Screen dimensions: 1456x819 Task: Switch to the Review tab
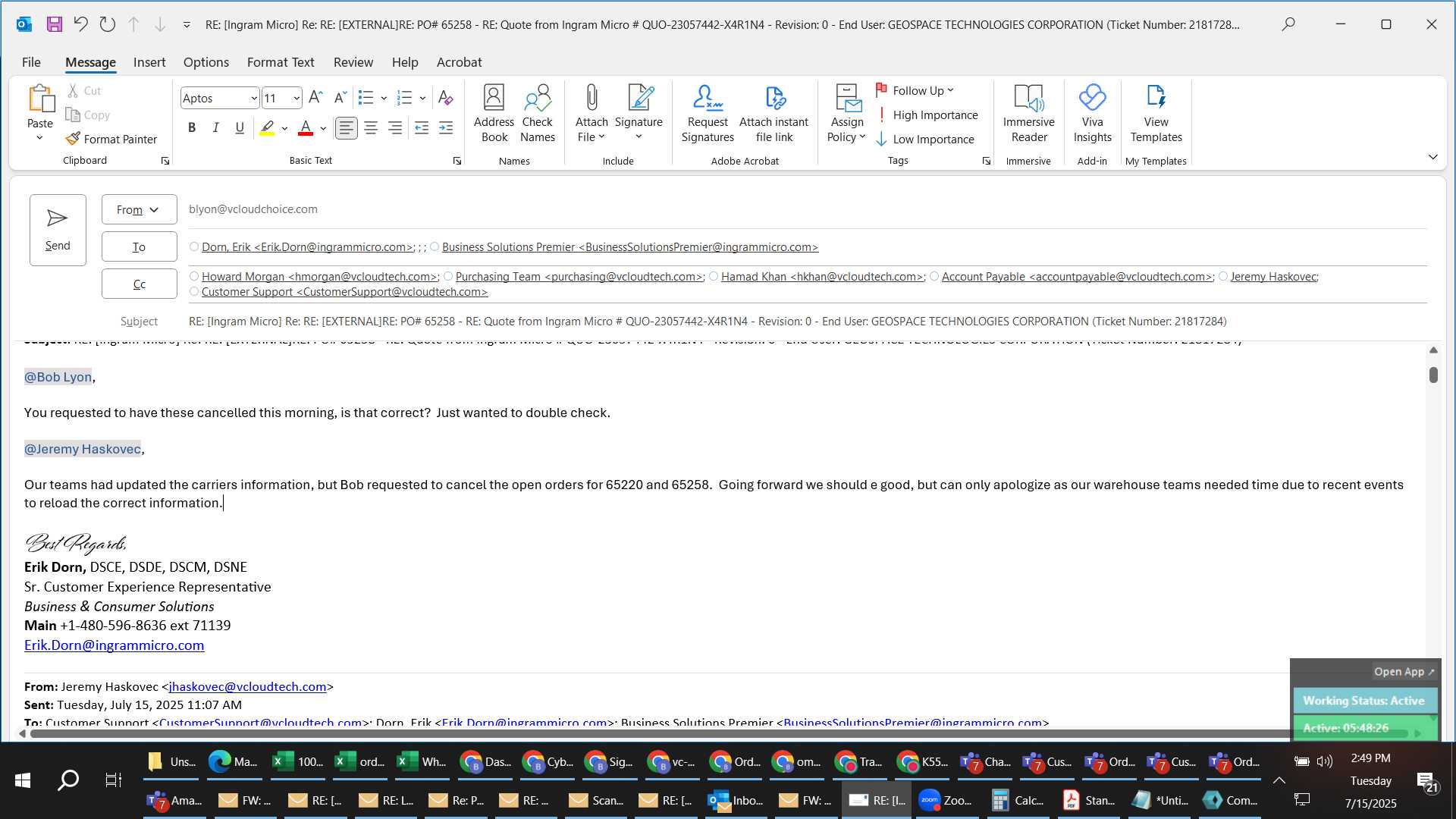353,62
